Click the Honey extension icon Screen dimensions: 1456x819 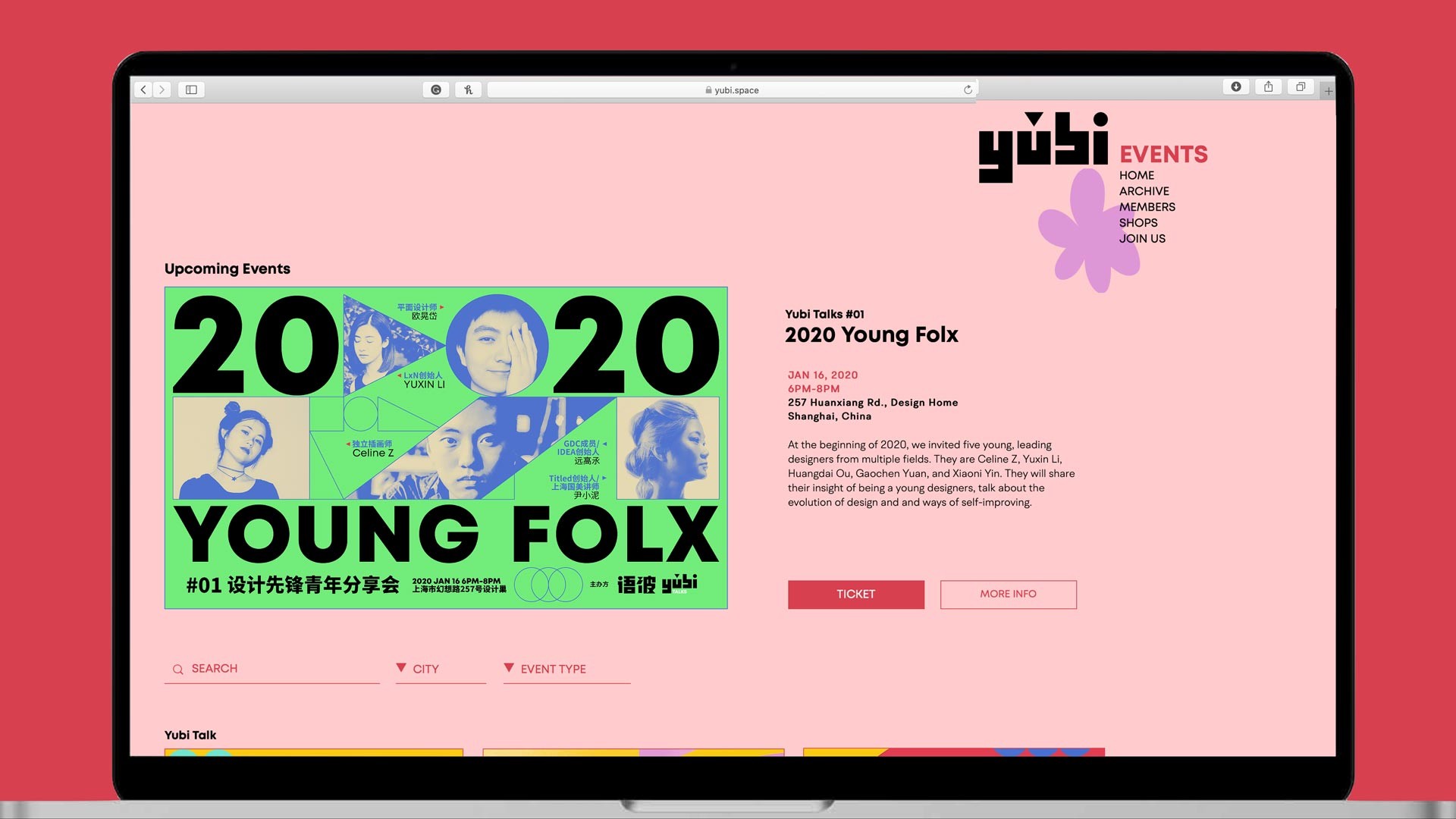(x=468, y=89)
